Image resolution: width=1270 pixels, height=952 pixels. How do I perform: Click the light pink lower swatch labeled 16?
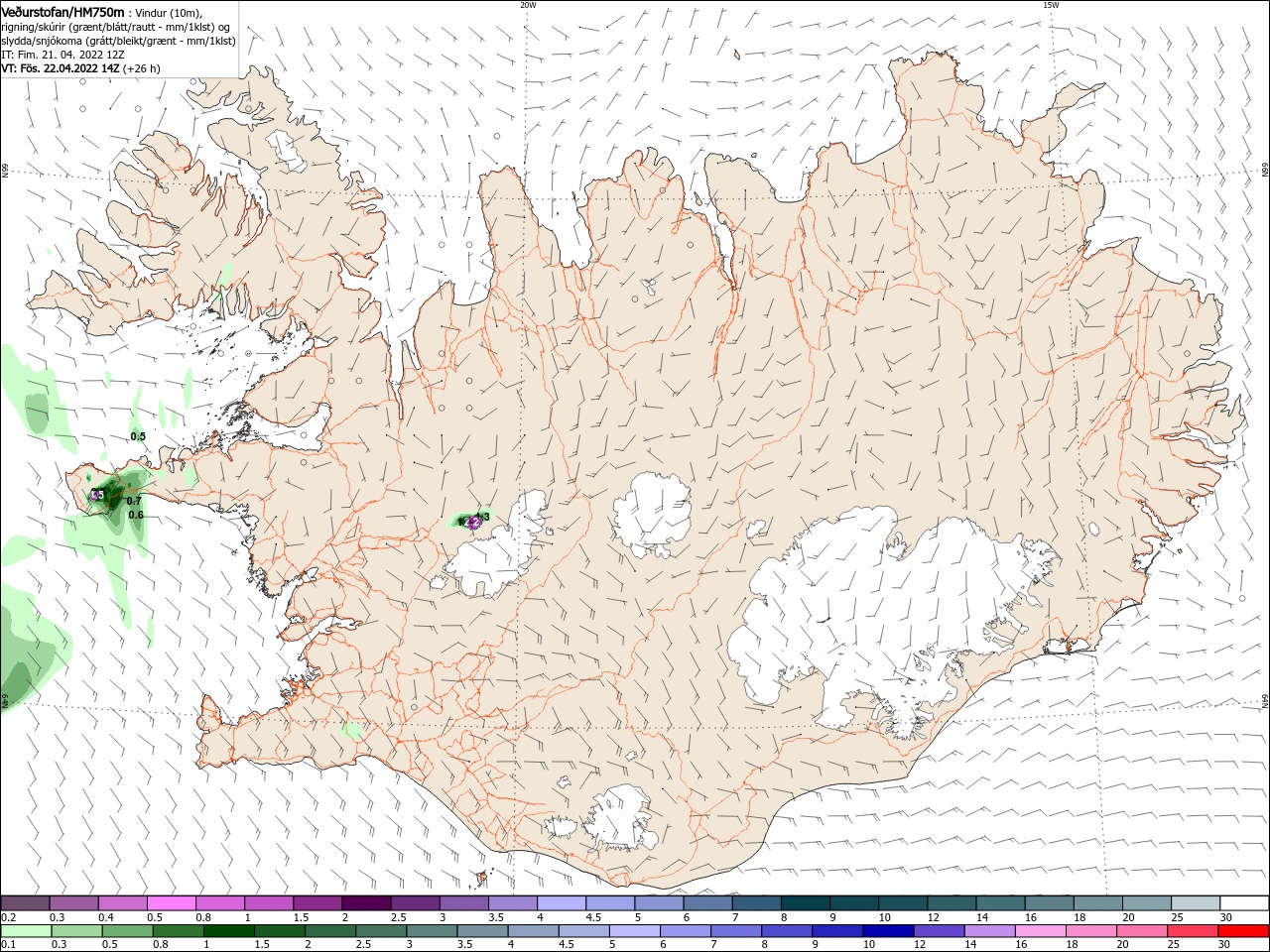click(x=1041, y=931)
